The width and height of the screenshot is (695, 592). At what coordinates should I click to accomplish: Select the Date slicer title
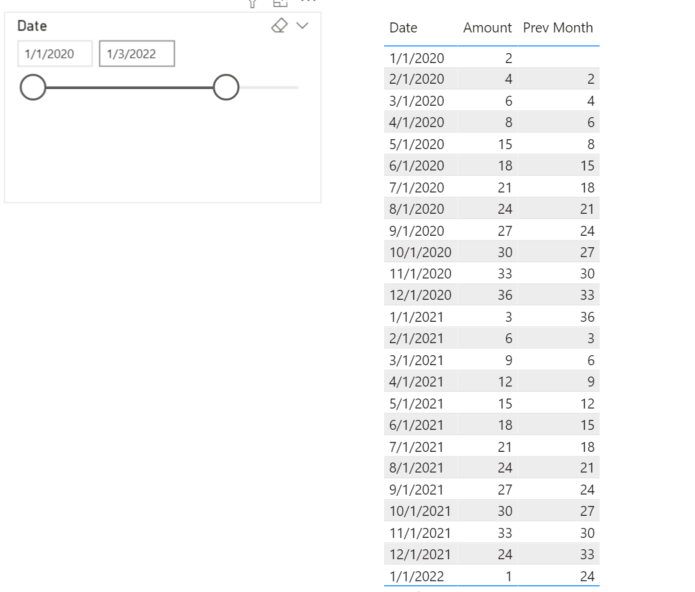pos(32,26)
